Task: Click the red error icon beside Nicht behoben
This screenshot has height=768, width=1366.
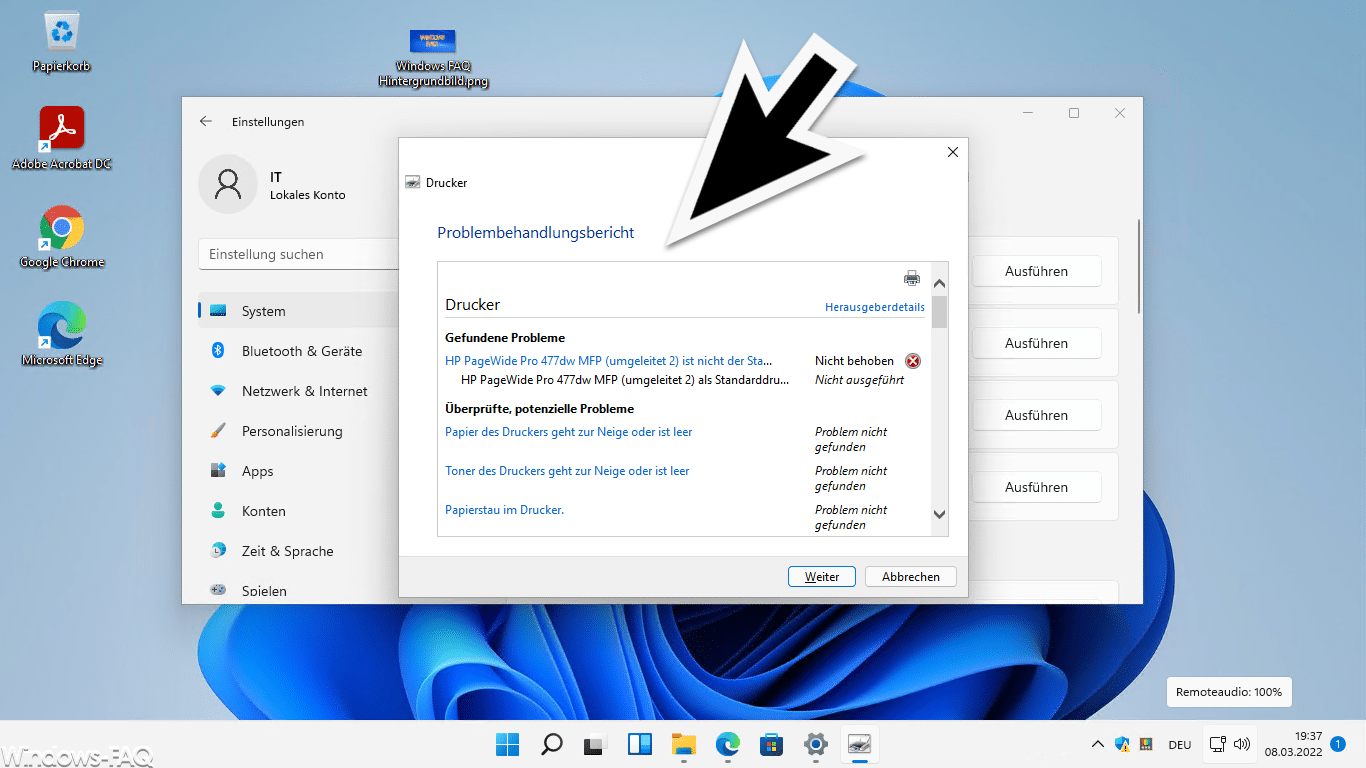Action: [x=913, y=361]
